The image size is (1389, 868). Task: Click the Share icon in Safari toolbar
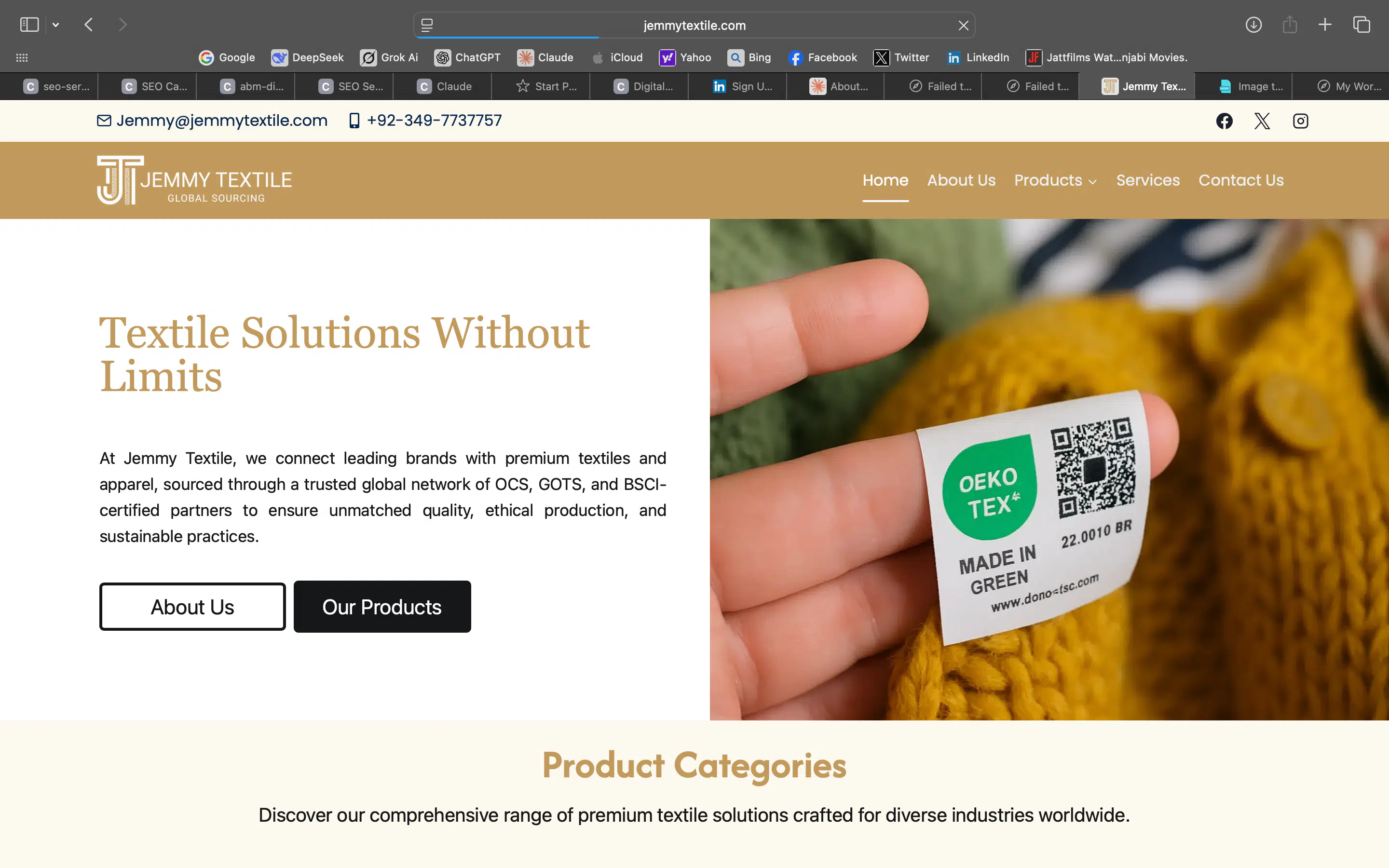(1289, 25)
